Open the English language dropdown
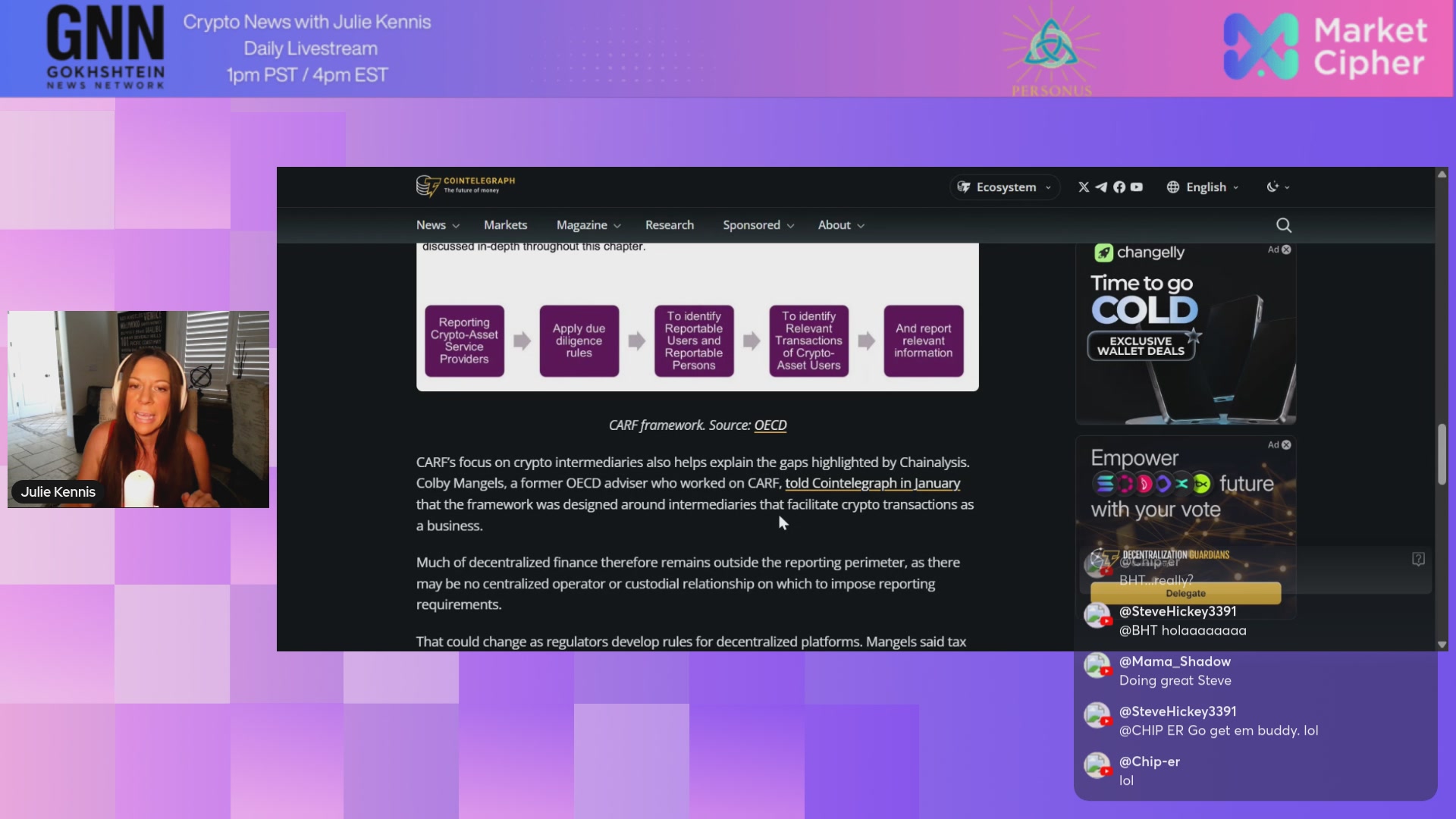1456x819 pixels. pyautogui.click(x=1203, y=187)
